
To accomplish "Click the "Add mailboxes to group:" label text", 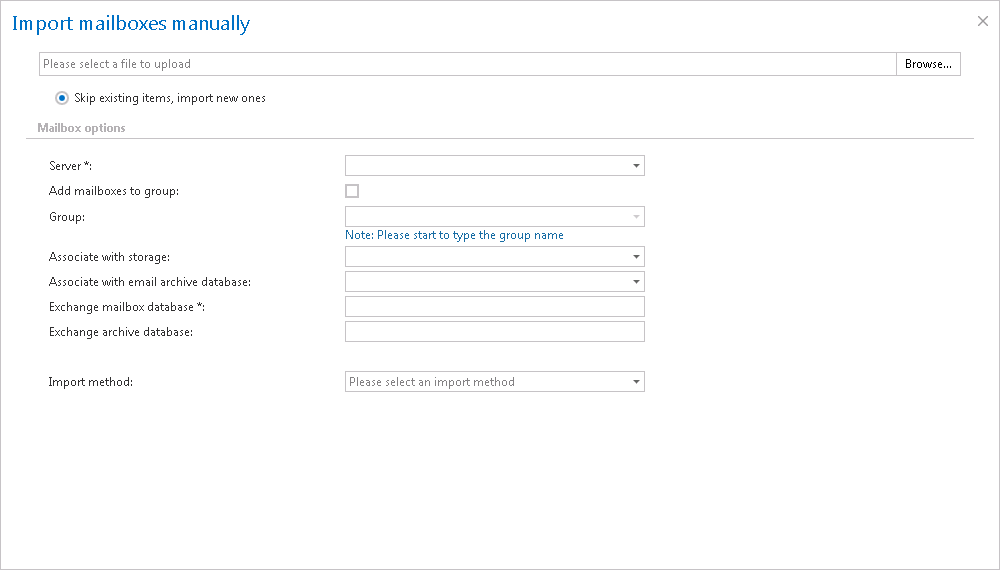I will pos(114,191).
